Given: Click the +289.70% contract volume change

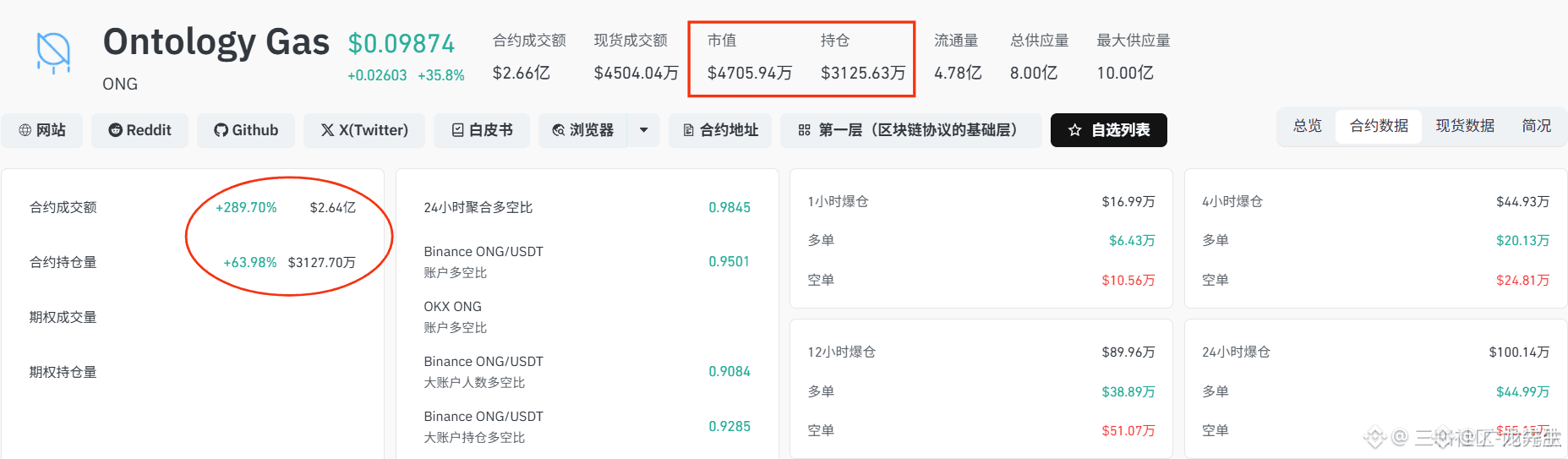Looking at the screenshot, I should click(246, 208).
